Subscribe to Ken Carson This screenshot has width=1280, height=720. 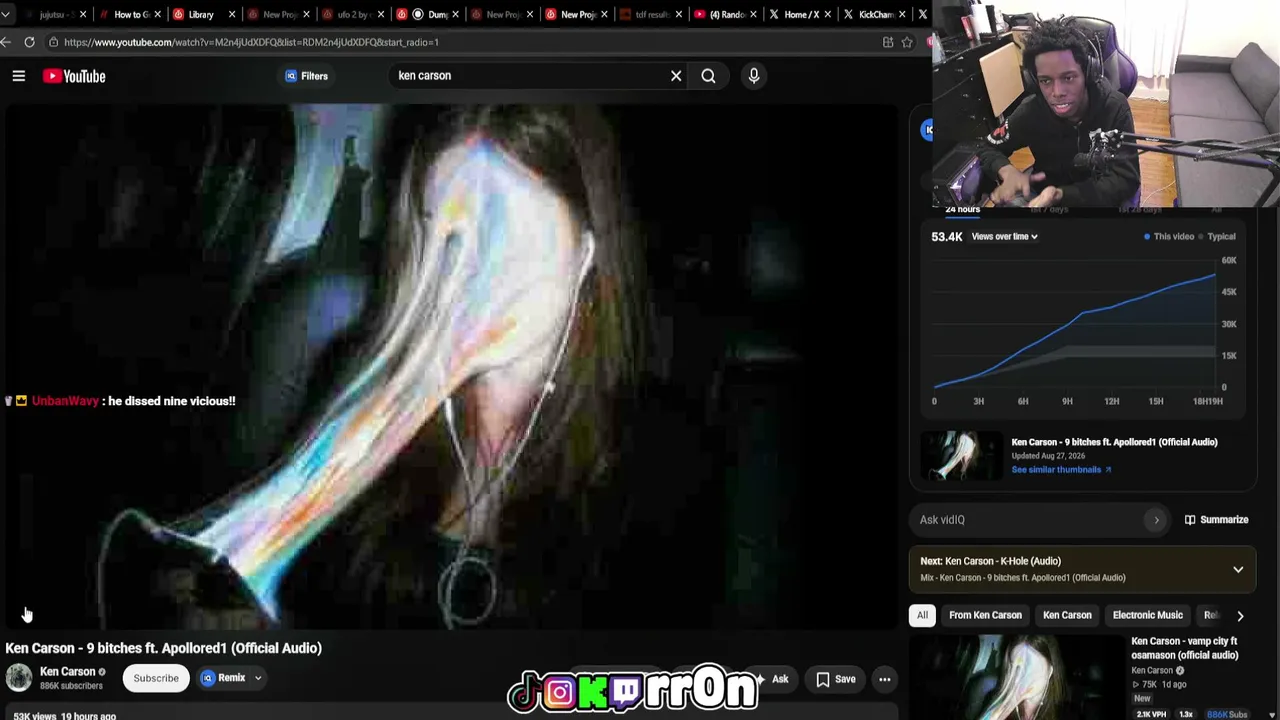tap(156, 678)
